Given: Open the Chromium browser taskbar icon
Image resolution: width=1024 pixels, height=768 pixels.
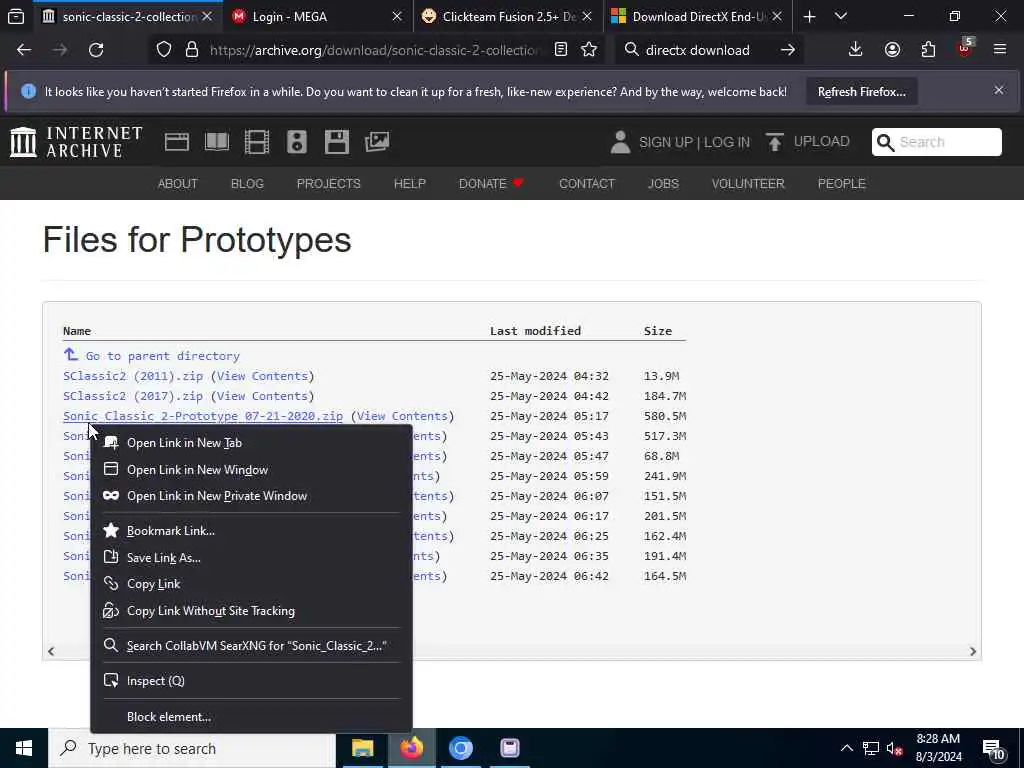Looking at the screenshot, I should pos(460,748).
